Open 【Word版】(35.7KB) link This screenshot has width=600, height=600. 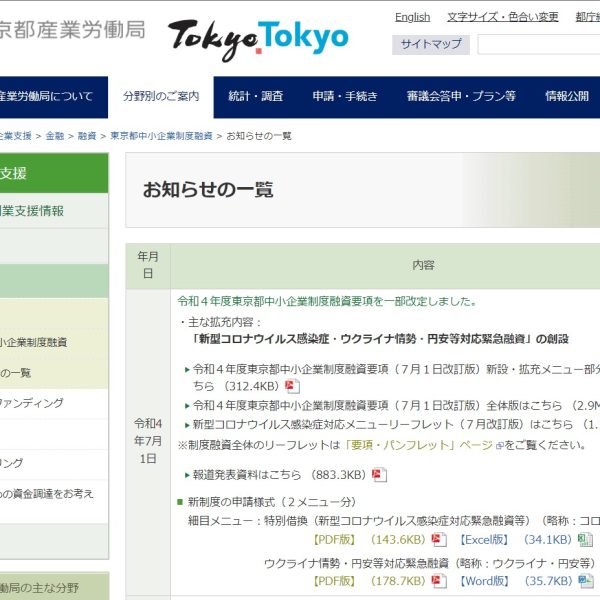[515, 581]
